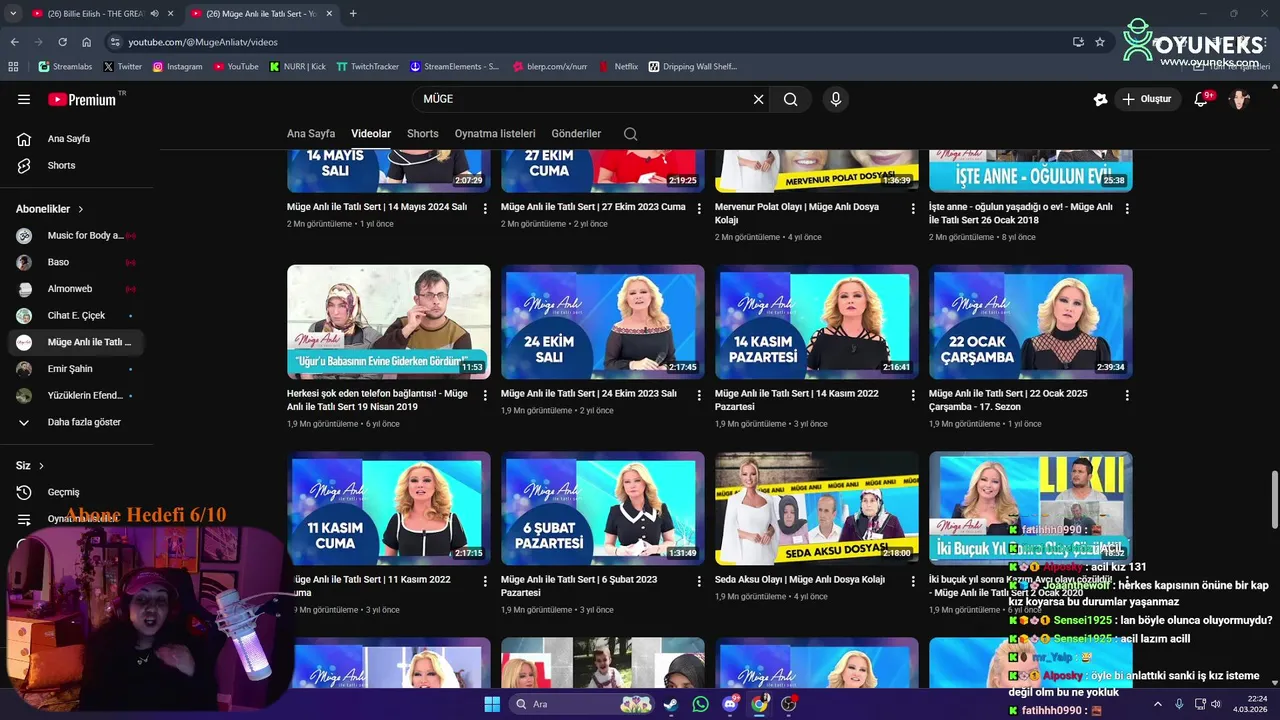The width and height of the screenshot is (1280, 720).
Task: Mute the Billie Eilish tab audio icon
Action: coord(154,14)
